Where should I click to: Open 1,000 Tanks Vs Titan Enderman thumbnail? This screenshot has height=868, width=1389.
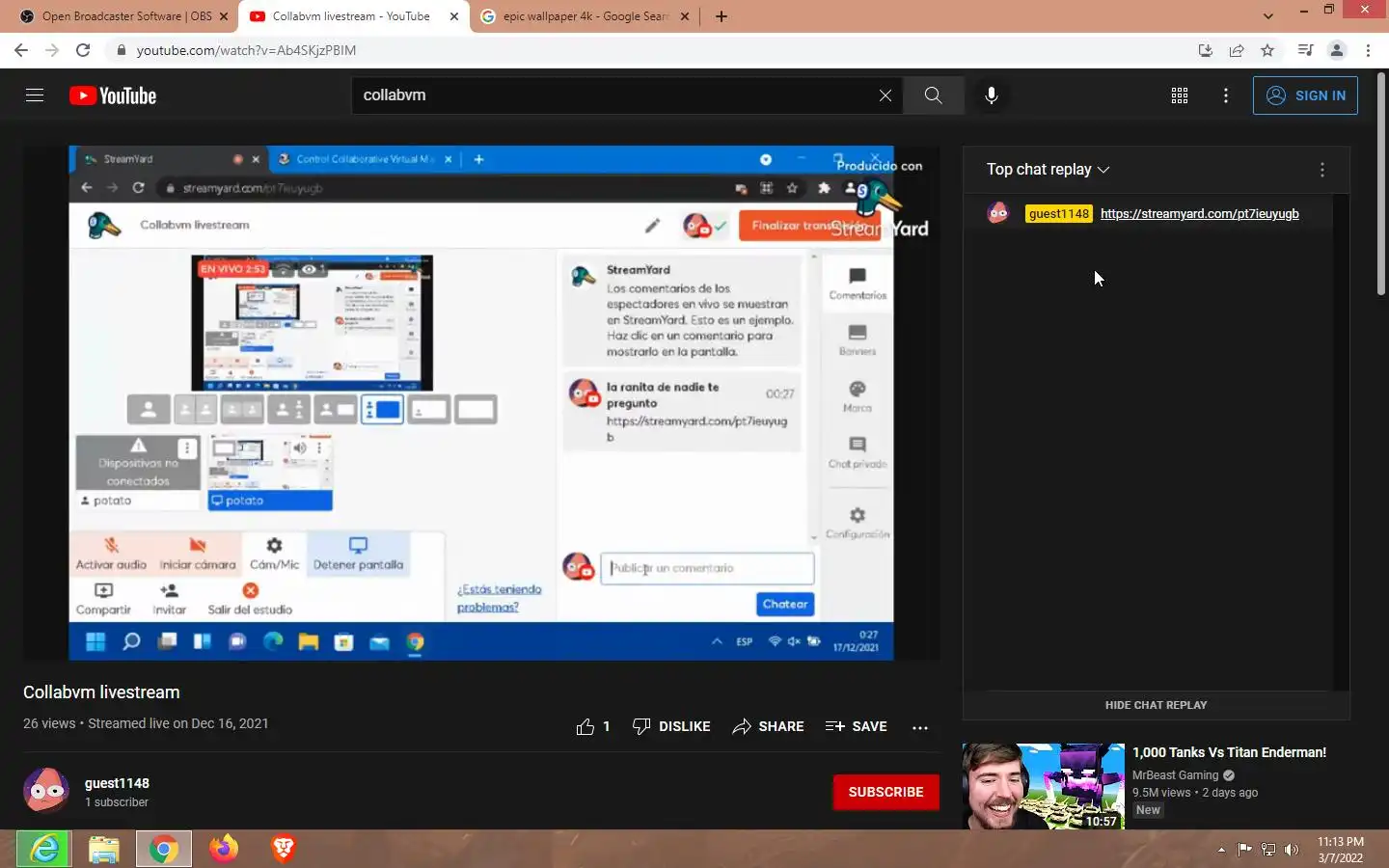click(x=1043, y=786)
